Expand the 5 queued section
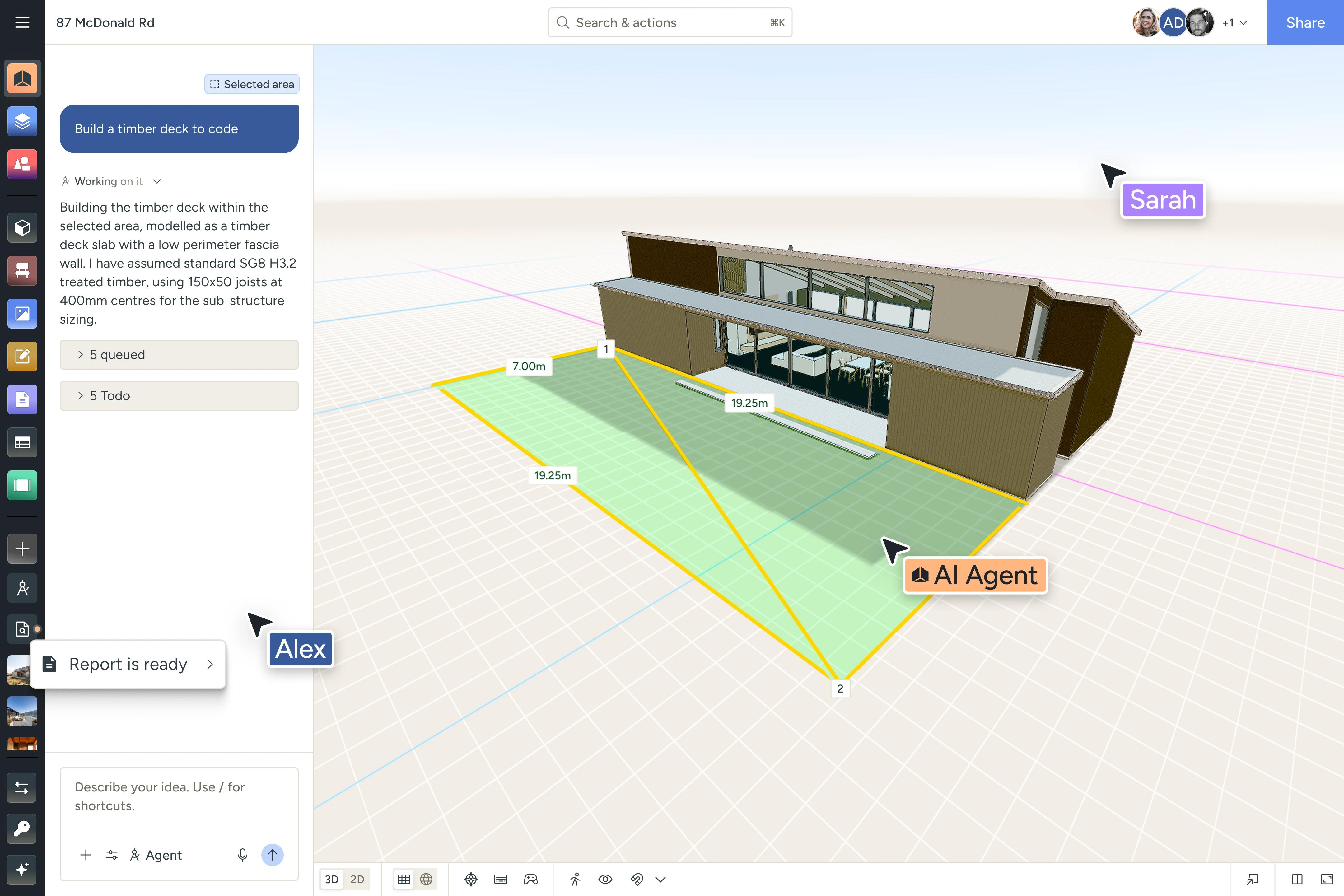This screenshot has height=896, width=1344. [179, 355]
